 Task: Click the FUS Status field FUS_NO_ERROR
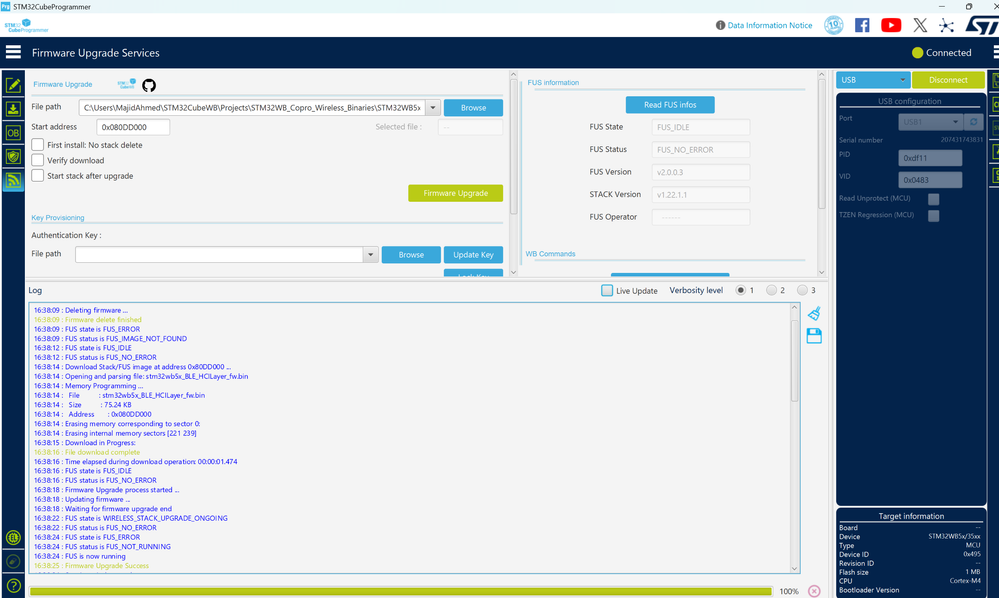701,150
